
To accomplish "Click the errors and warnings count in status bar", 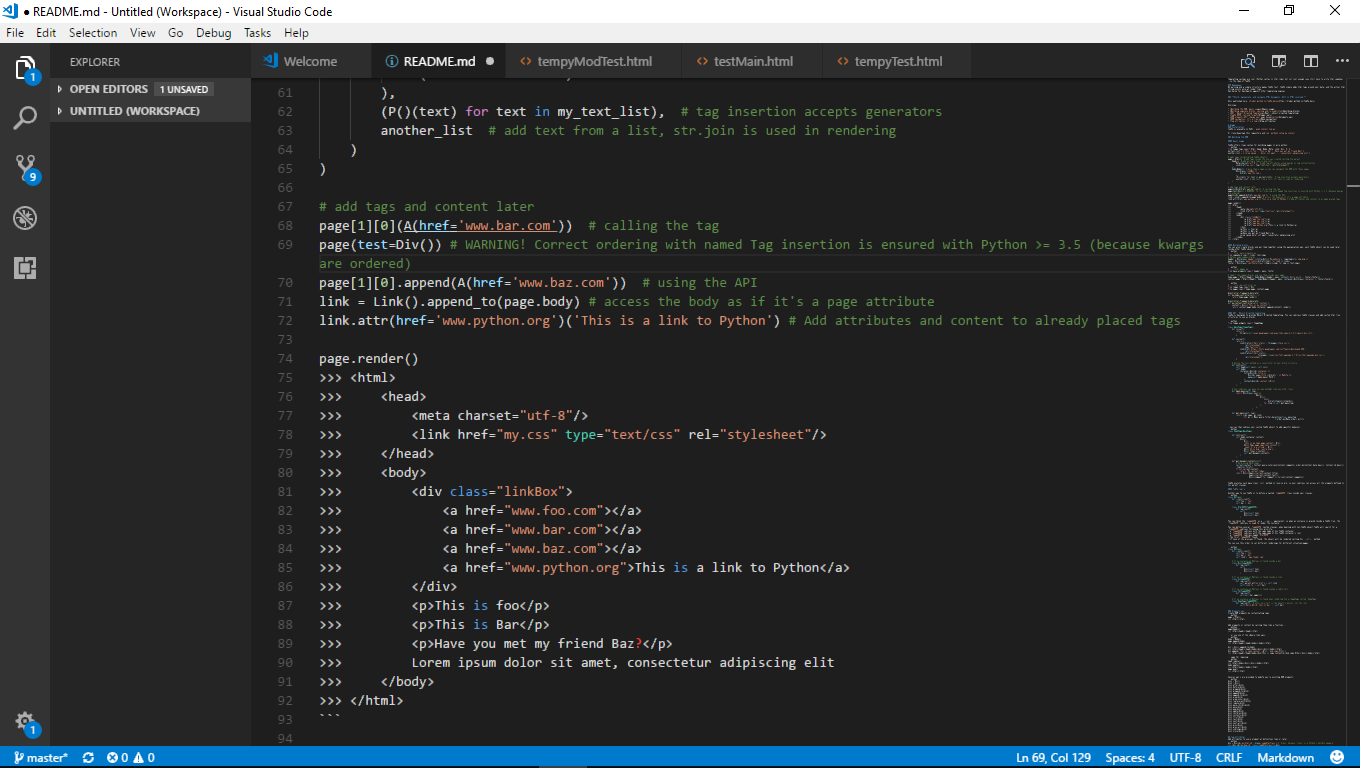I will pyautogui.click(x=130, y=758).
